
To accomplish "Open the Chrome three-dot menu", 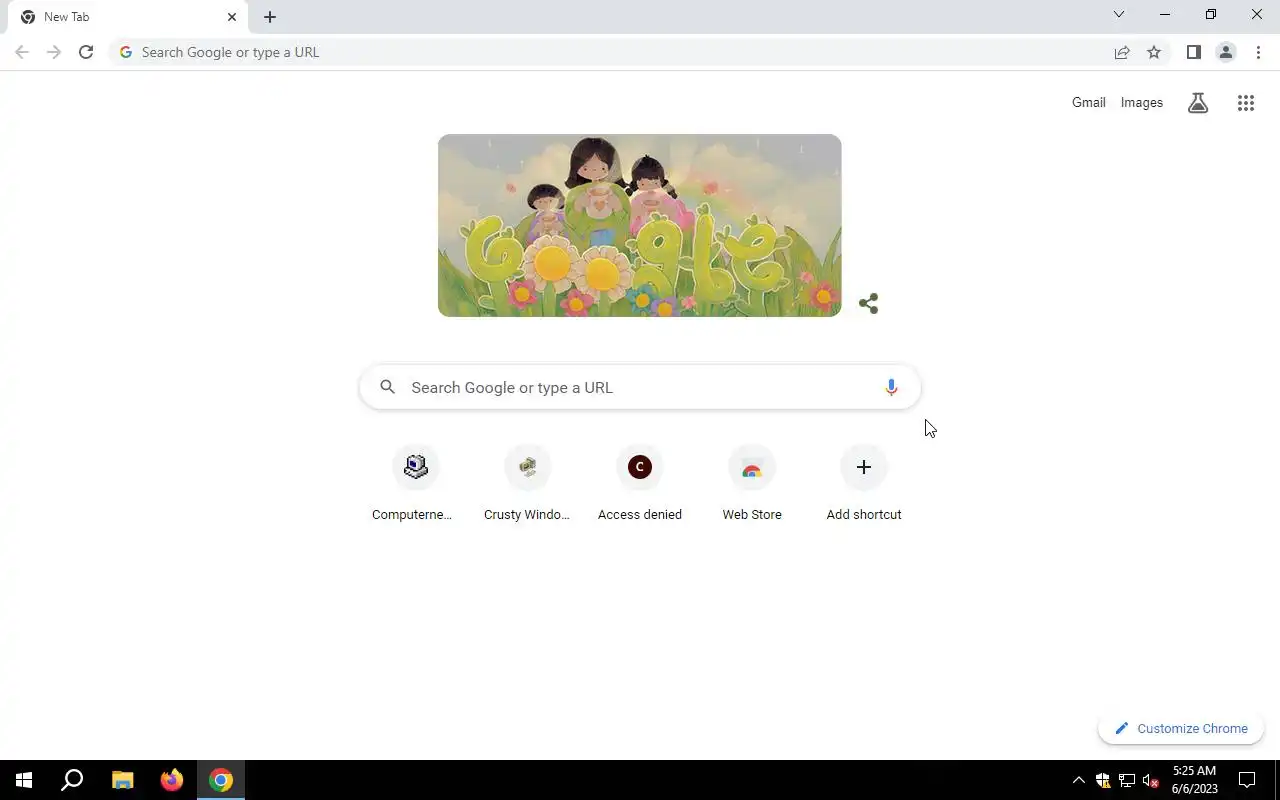I will [x=1258, y=52].
